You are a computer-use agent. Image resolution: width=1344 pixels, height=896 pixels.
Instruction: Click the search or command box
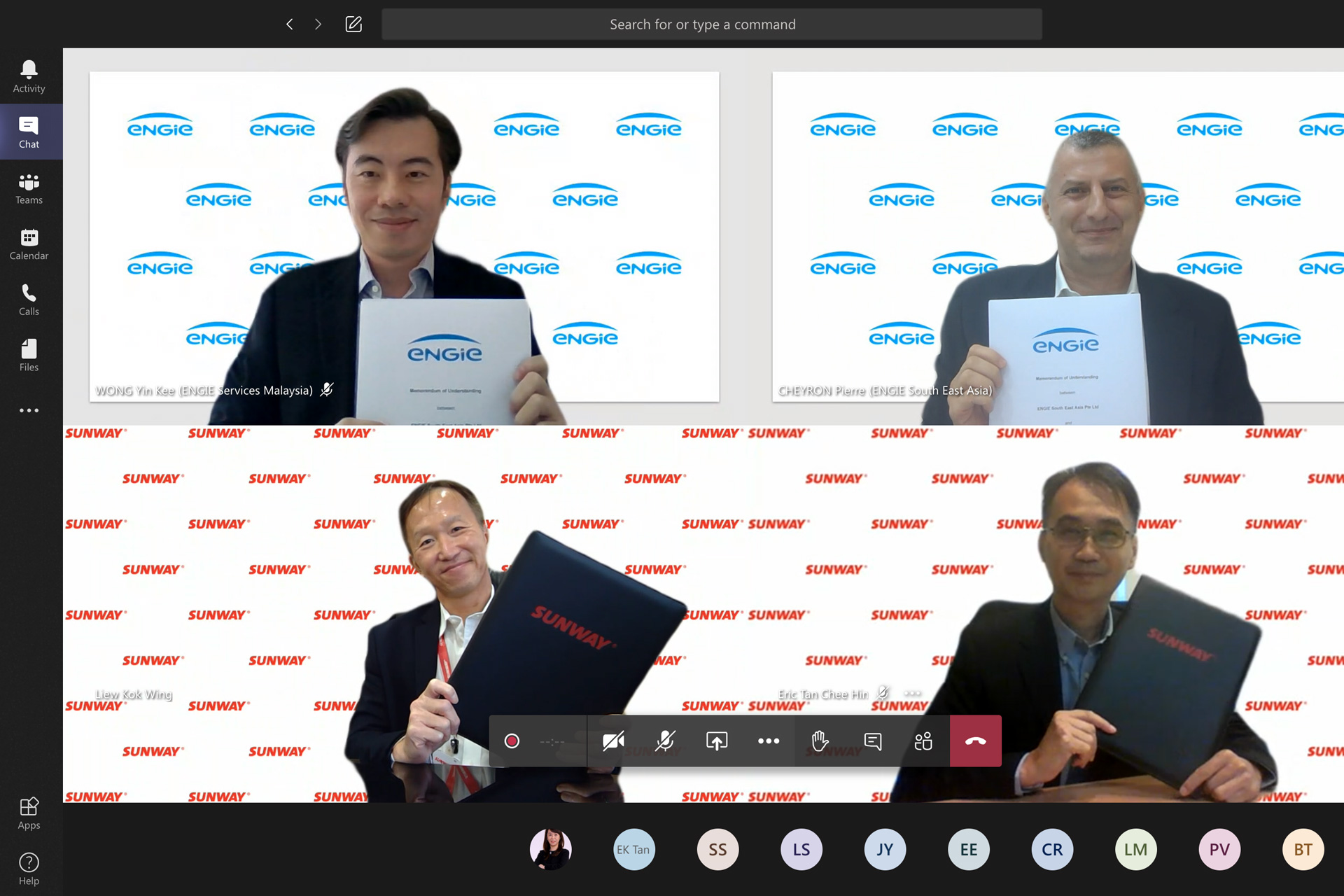click(711, 24)
